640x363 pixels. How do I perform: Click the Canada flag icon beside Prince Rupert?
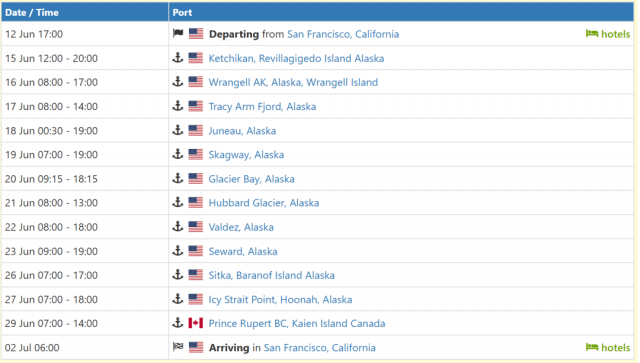(196, 323)
